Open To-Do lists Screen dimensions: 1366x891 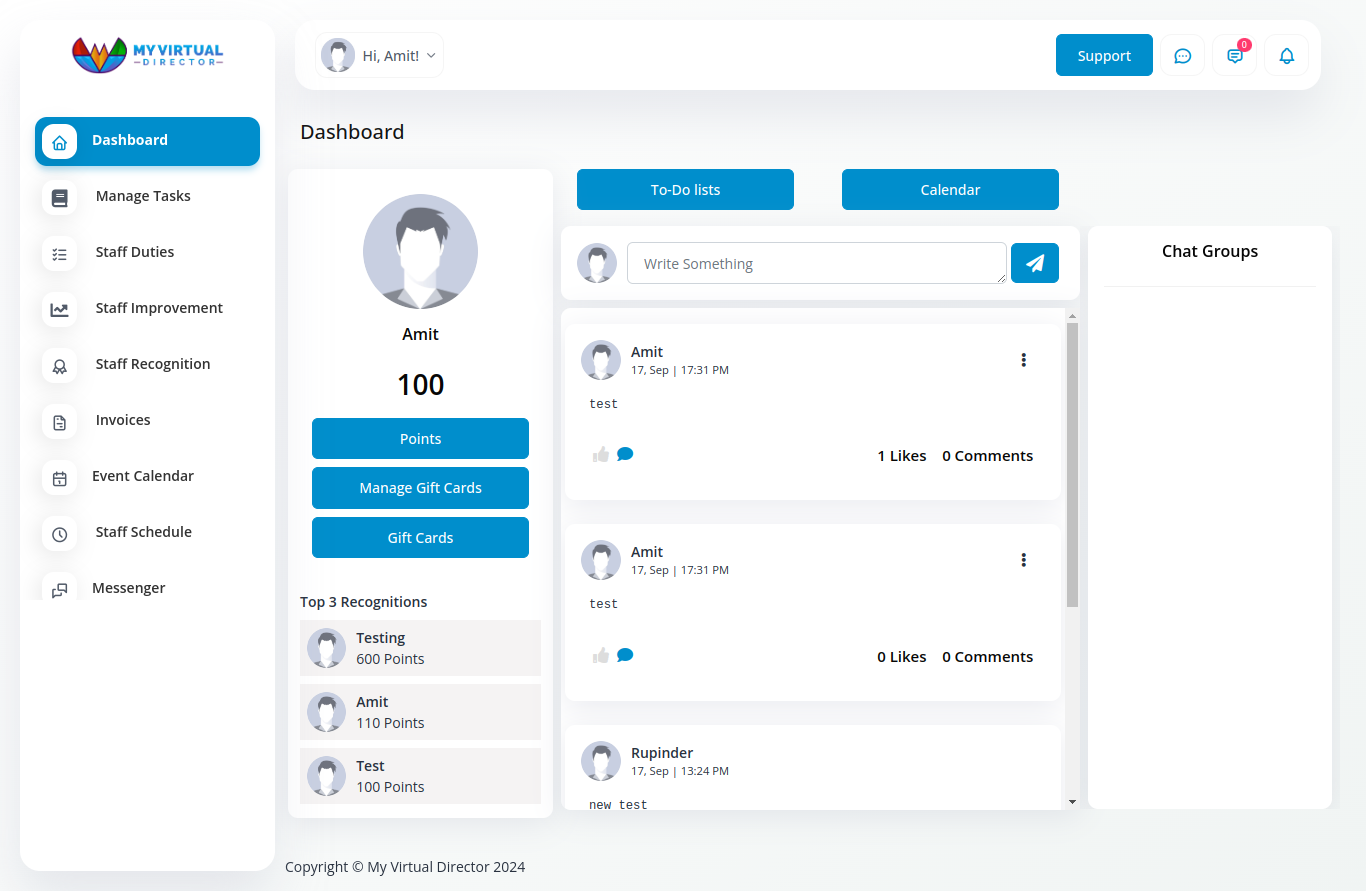[x=685, y=190]
